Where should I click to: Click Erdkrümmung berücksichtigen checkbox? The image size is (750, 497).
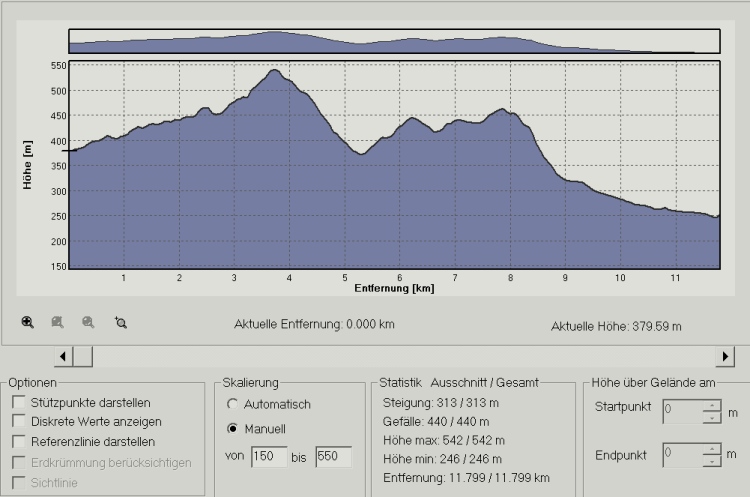pos(19,462)
